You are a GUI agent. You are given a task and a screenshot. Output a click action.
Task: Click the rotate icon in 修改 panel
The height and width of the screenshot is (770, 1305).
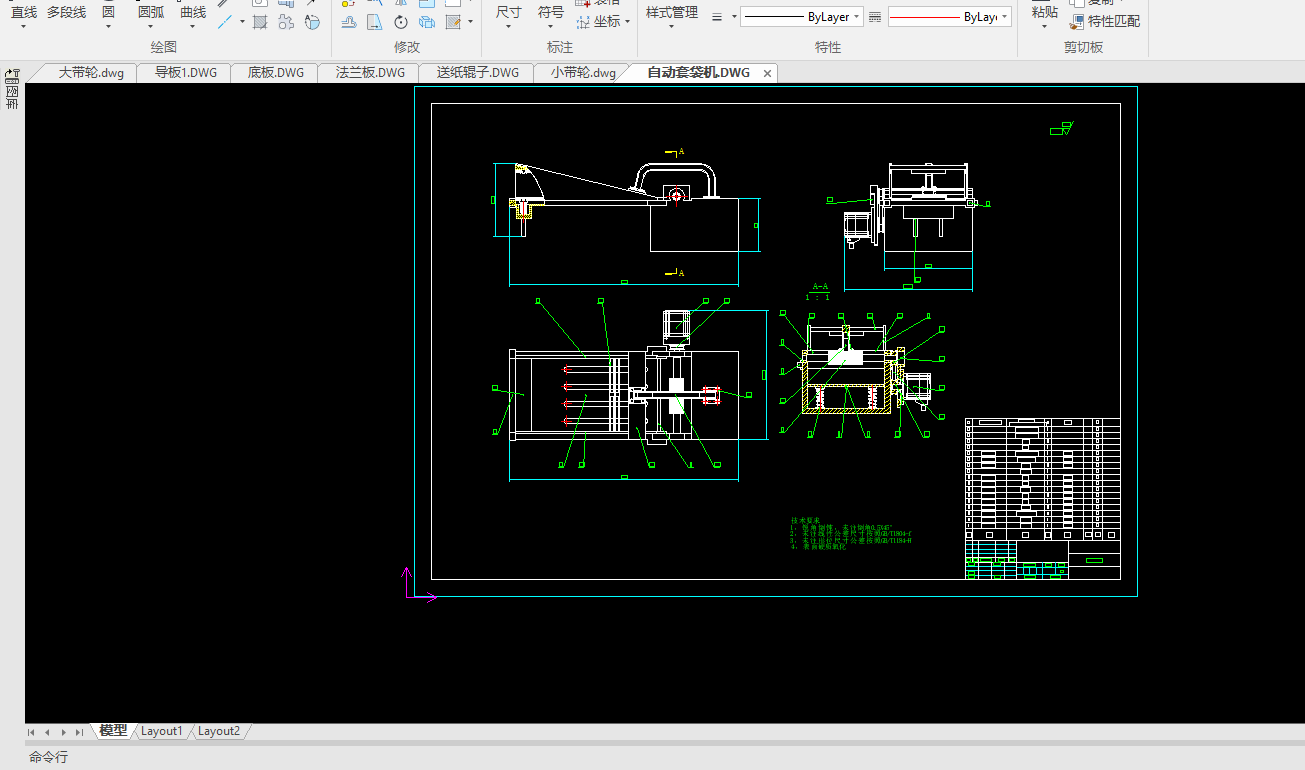[400, 22]
